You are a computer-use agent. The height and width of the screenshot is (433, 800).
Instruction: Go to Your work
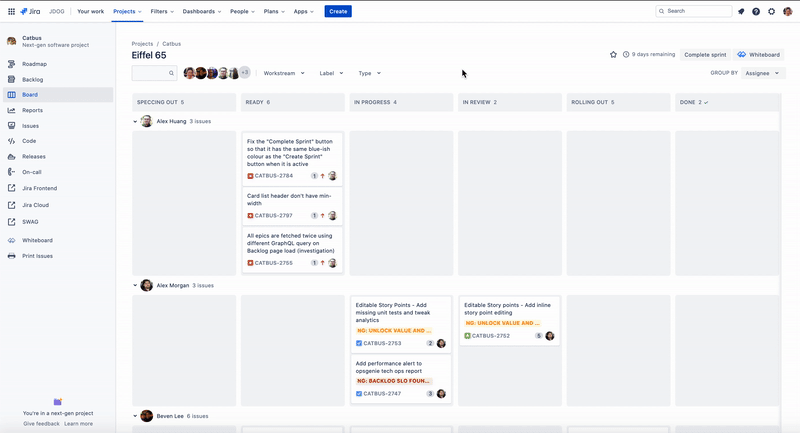(x=90, y=11)
